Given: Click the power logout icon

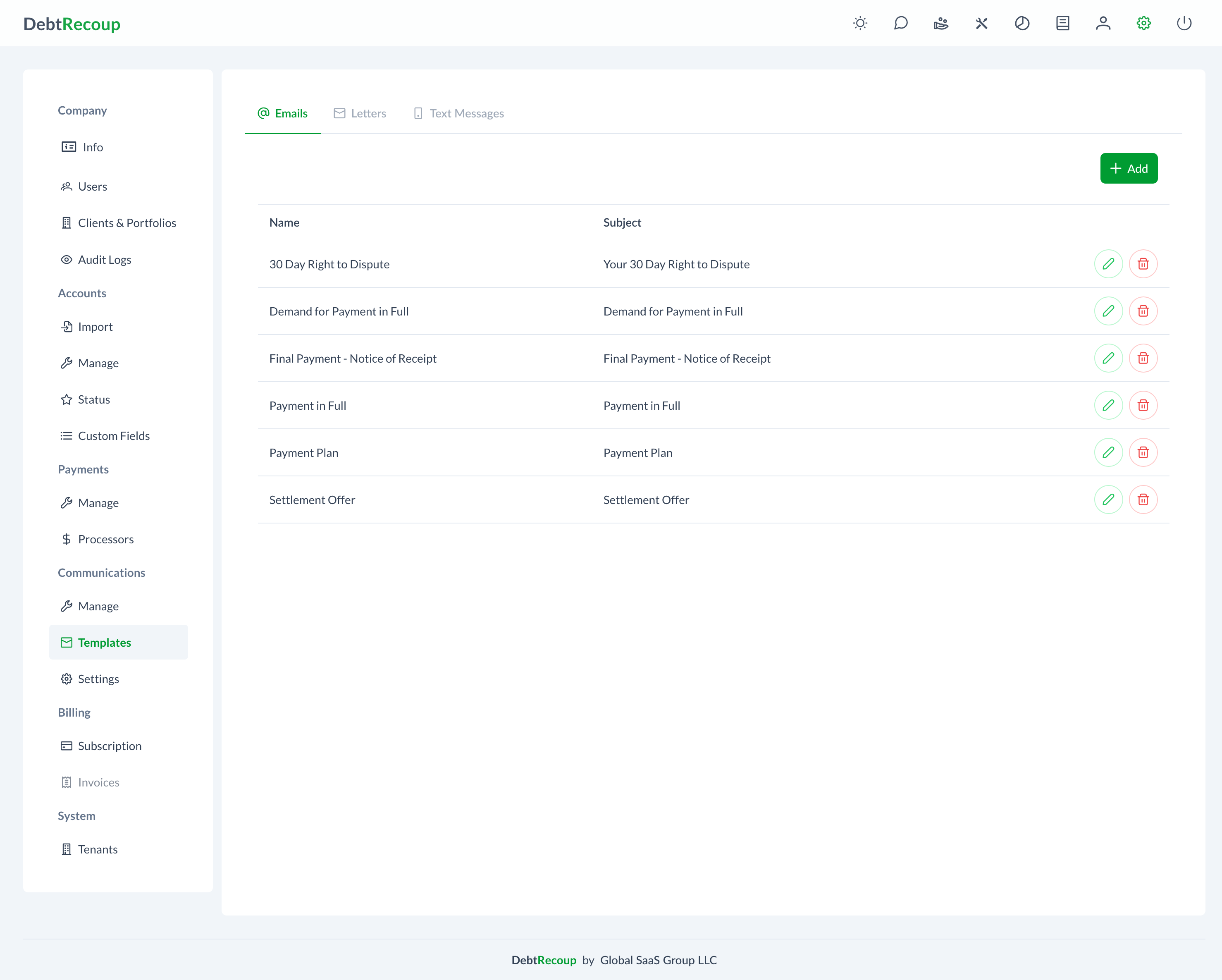Looking at the screenshot, I should pyautogui.click(x=1184, y=23).
